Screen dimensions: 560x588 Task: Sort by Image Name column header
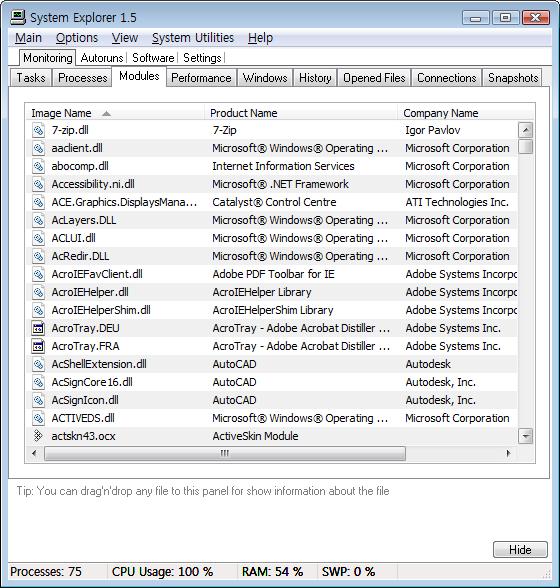point(115,113)
